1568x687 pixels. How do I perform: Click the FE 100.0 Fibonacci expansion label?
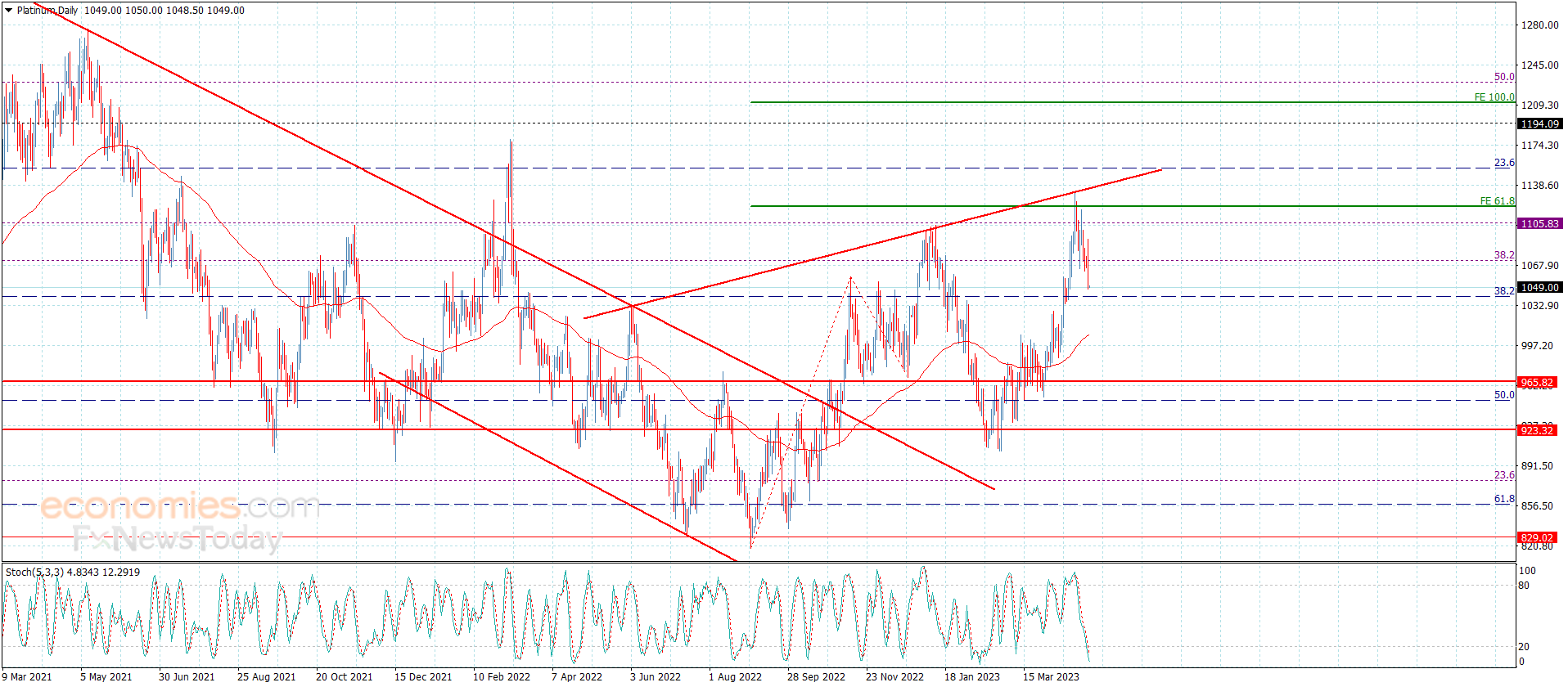click(x=1494, y=97)
